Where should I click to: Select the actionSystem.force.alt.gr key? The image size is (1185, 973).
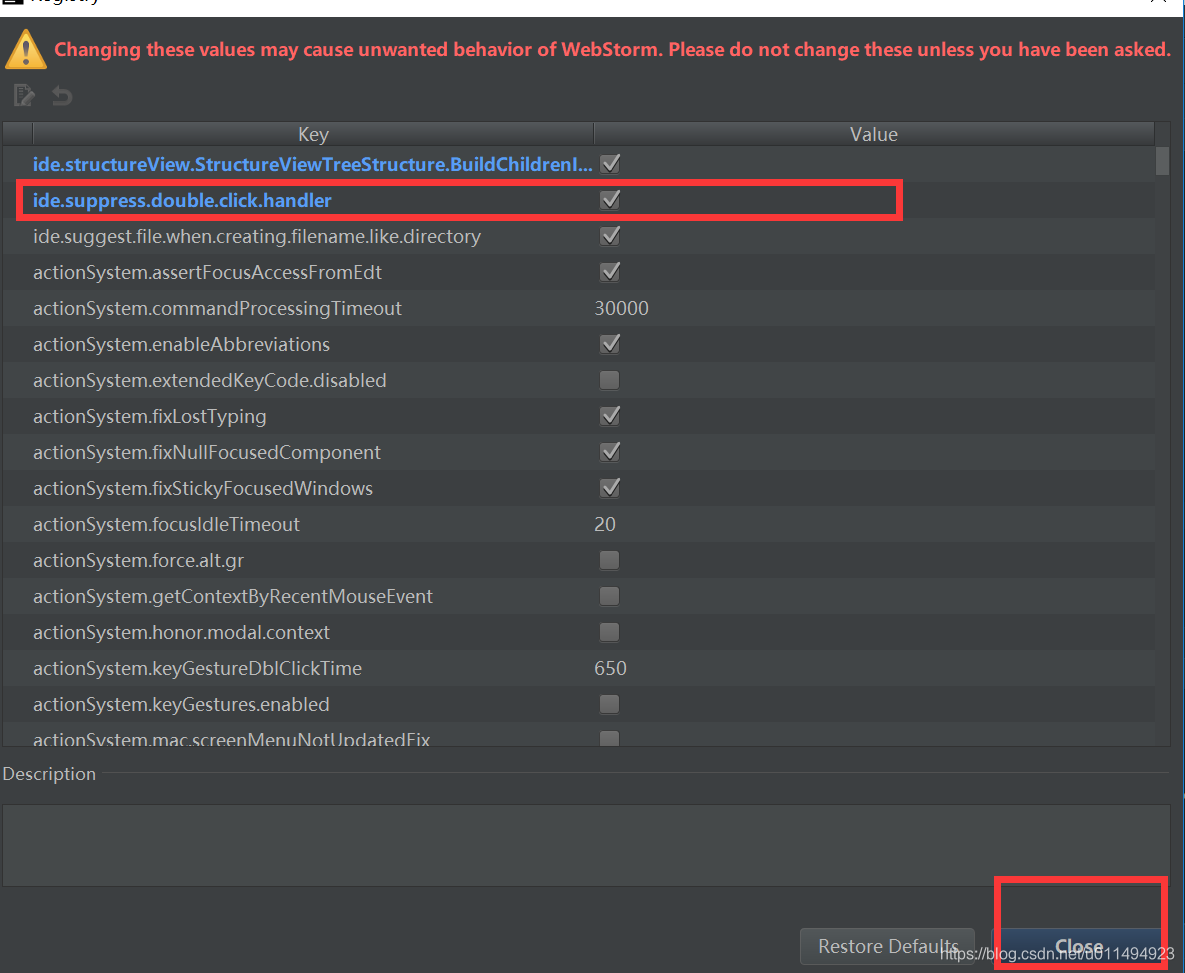pos(138,560)
